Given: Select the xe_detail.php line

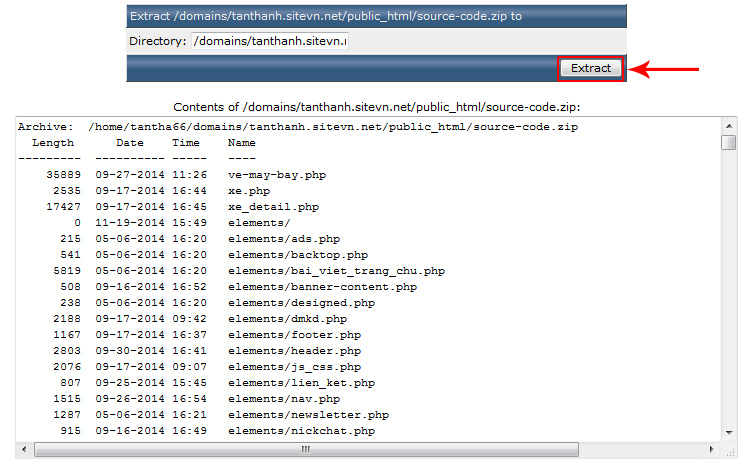Looking at the screenshot, I should pos(273,207).
